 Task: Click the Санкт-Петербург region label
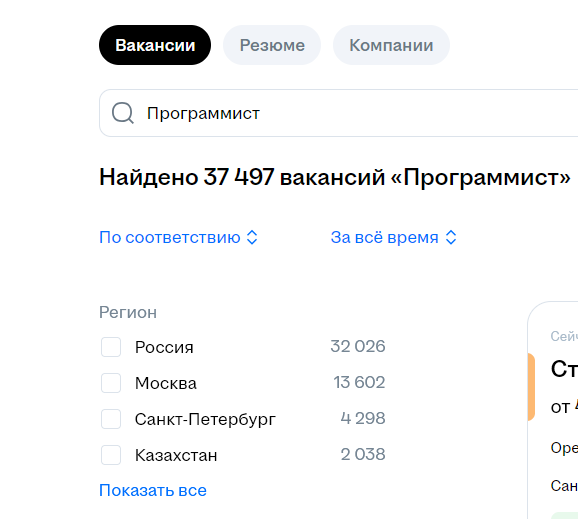click(x=205, y=419)
